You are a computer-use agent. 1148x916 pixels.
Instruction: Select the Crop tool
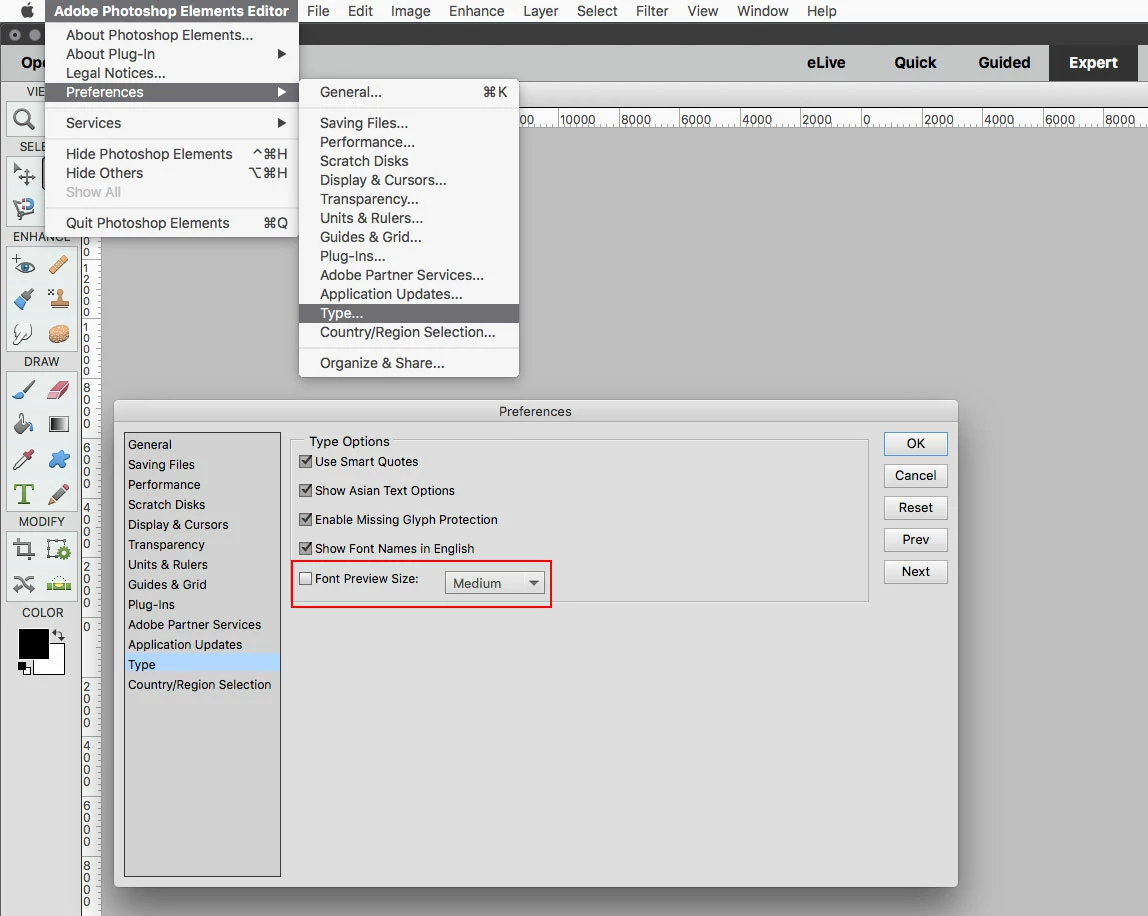pos(23,549)
